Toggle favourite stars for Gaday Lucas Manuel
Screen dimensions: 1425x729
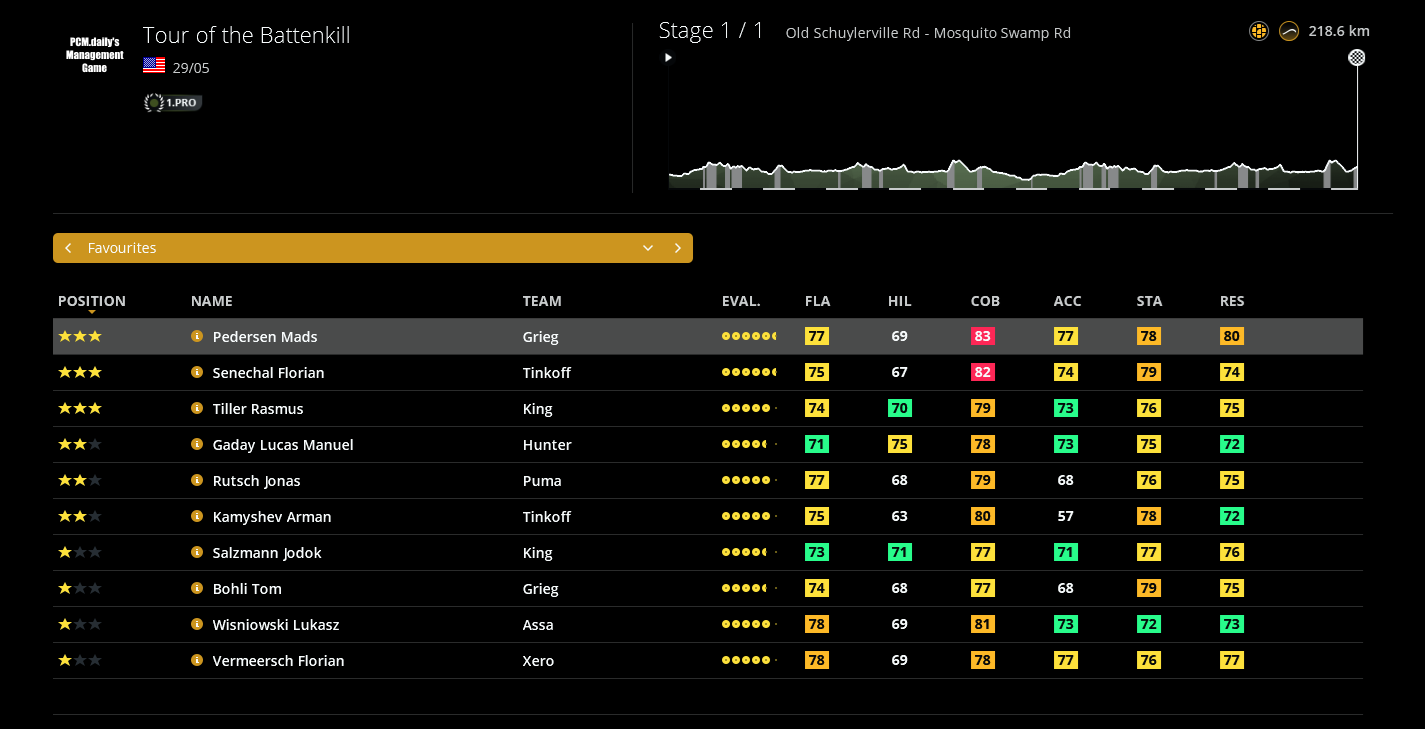pyautogui.click(x=80, y=444)
